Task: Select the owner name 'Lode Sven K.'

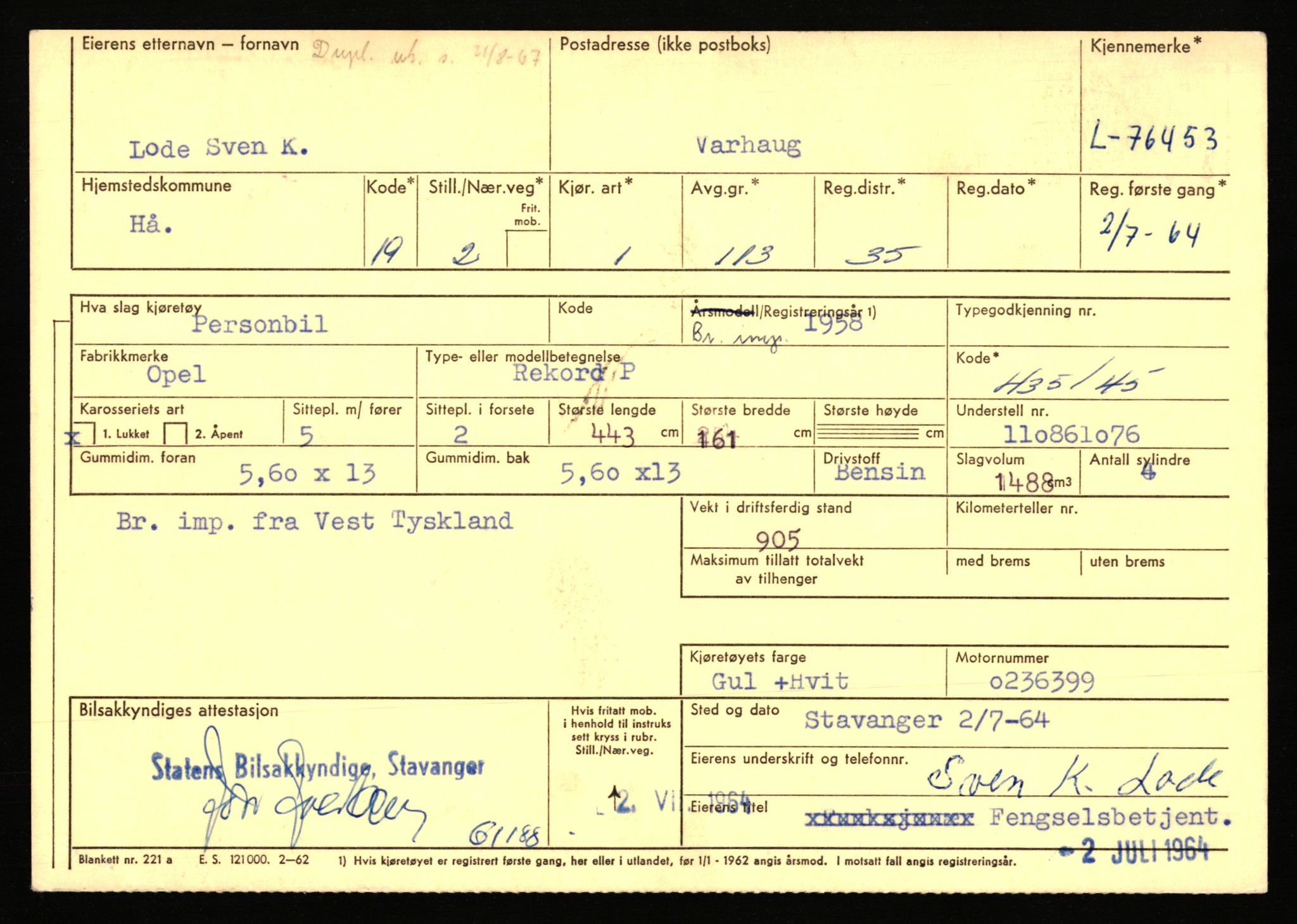Action: click(218, 148)
